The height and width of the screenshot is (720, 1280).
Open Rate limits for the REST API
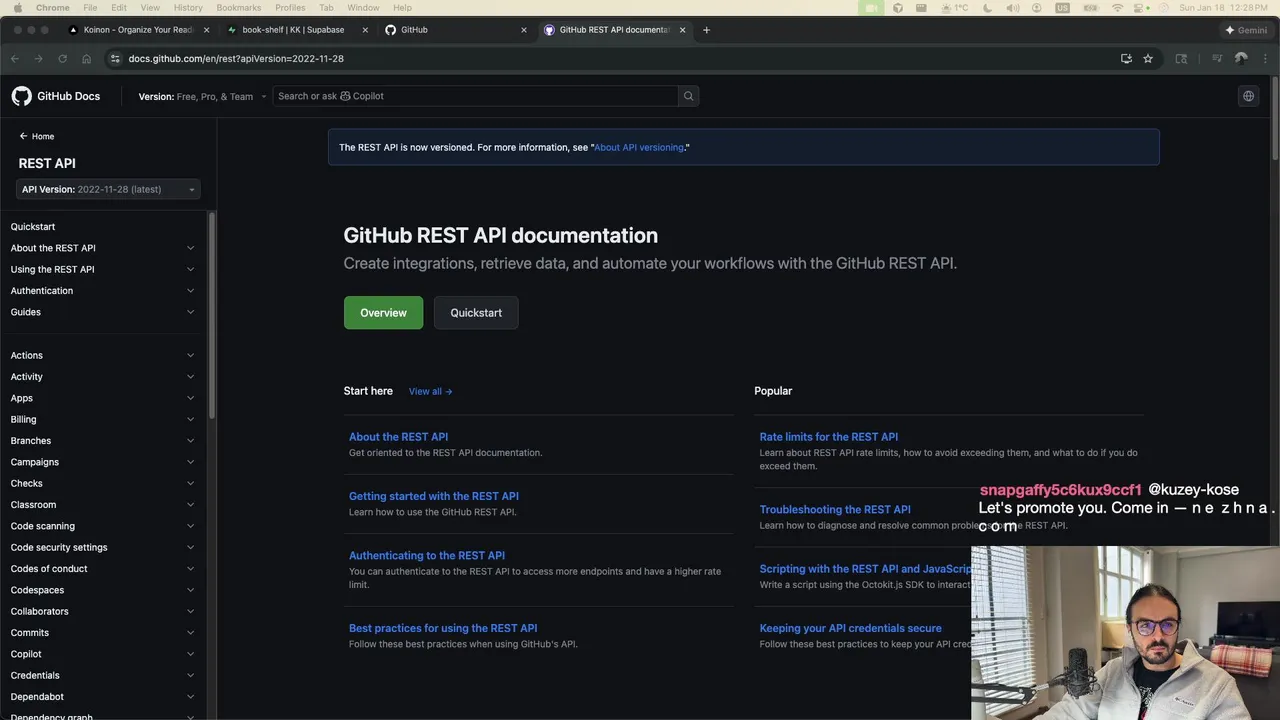coord(829,437)
